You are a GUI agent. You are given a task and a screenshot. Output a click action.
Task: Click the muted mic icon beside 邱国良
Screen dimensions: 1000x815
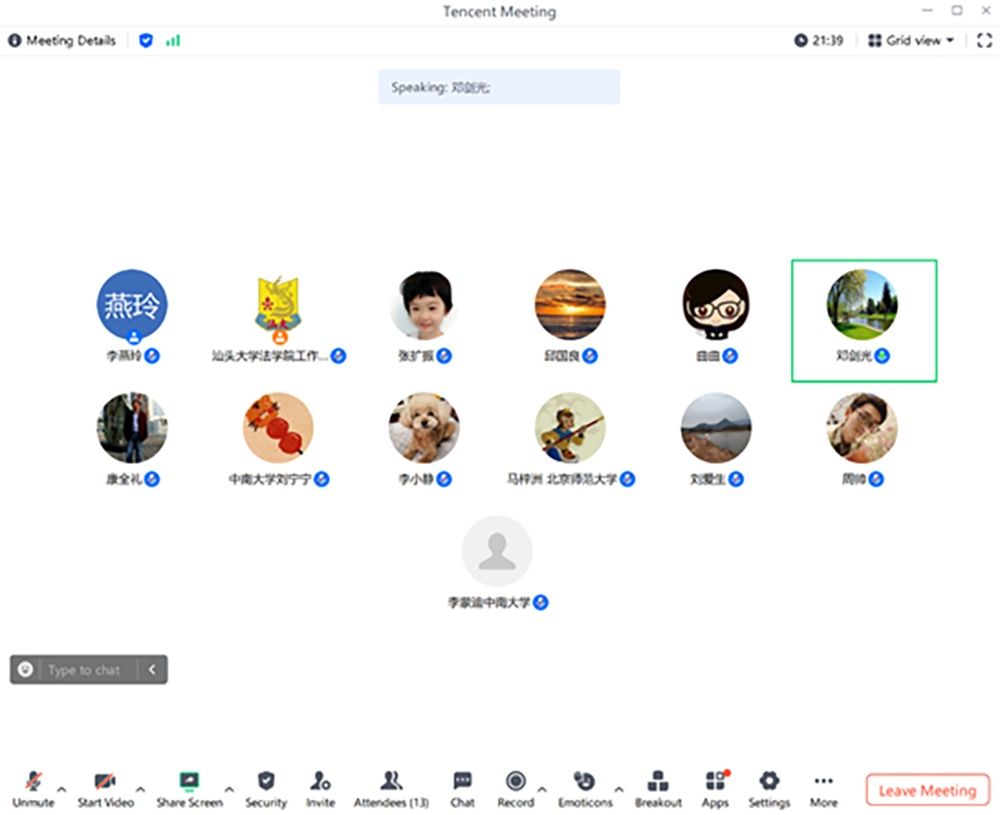(590, 356)
